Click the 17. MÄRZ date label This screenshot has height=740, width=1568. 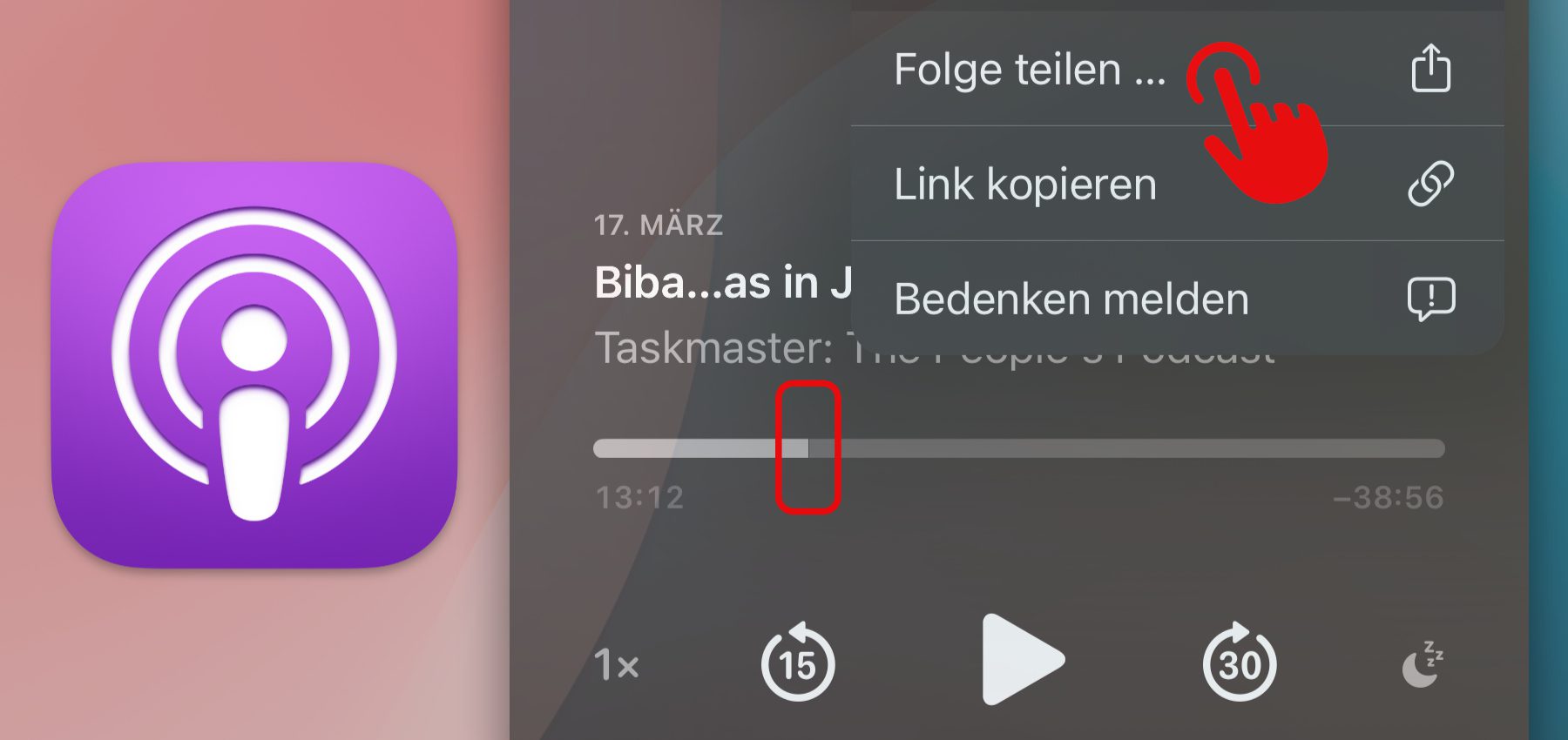pos(659,225)
